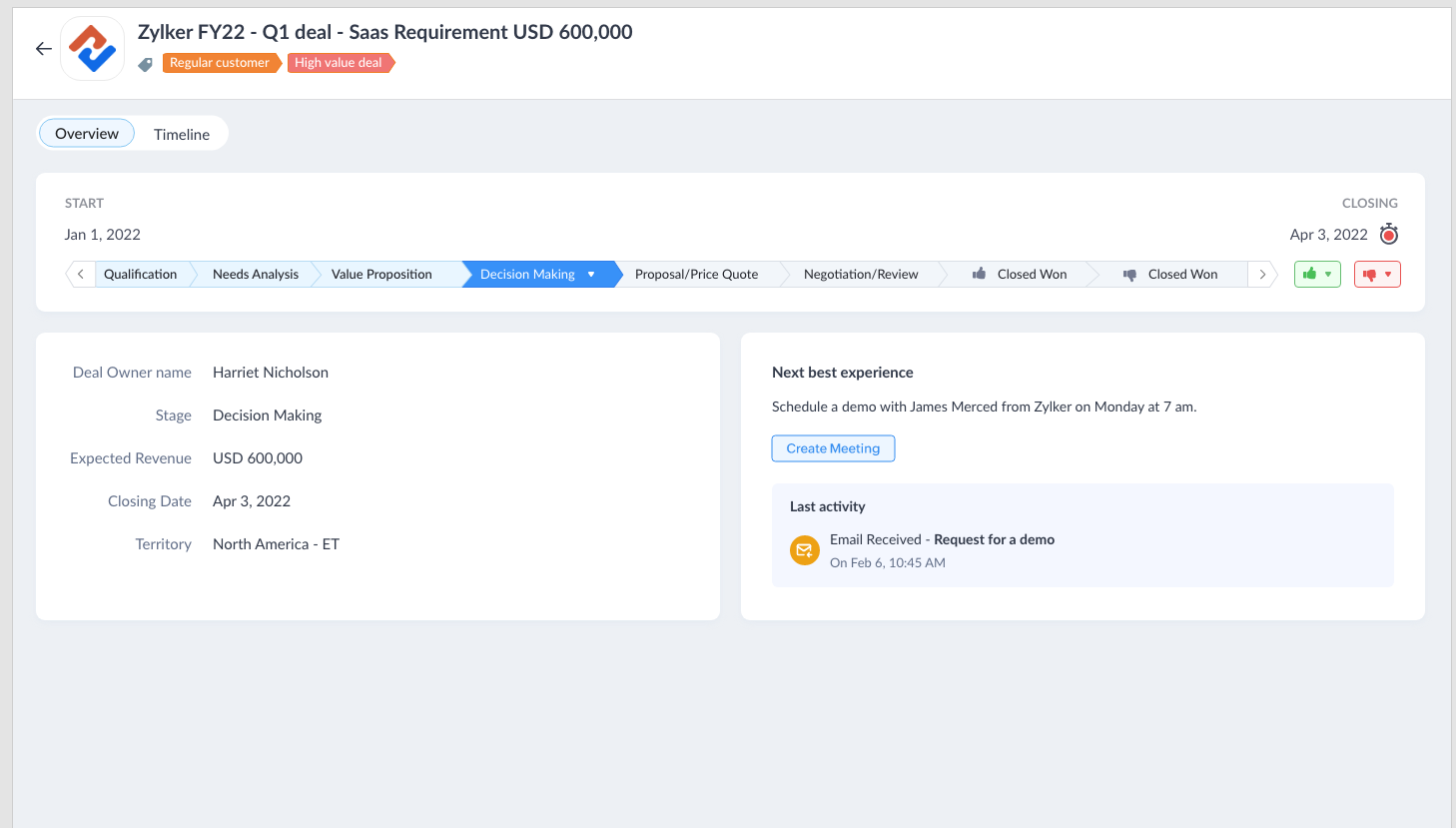
Task: Click the green thumbs-up won button
Action: [x=1316, y=274]
